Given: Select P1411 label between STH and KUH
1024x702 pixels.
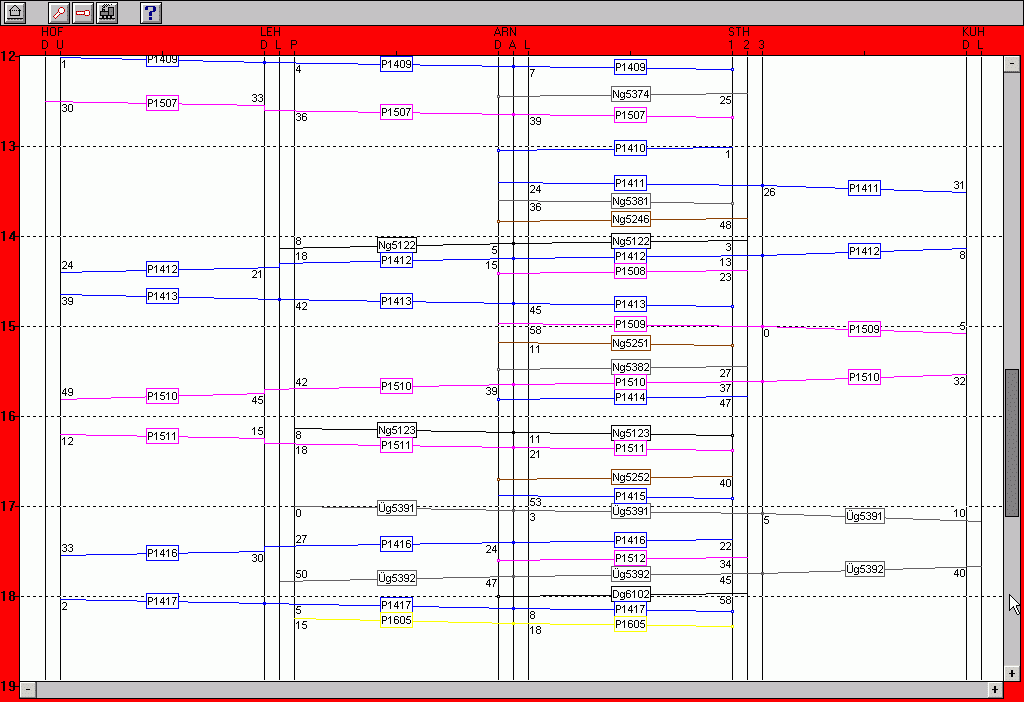Looking at the screenshot, I should point(864,188).
